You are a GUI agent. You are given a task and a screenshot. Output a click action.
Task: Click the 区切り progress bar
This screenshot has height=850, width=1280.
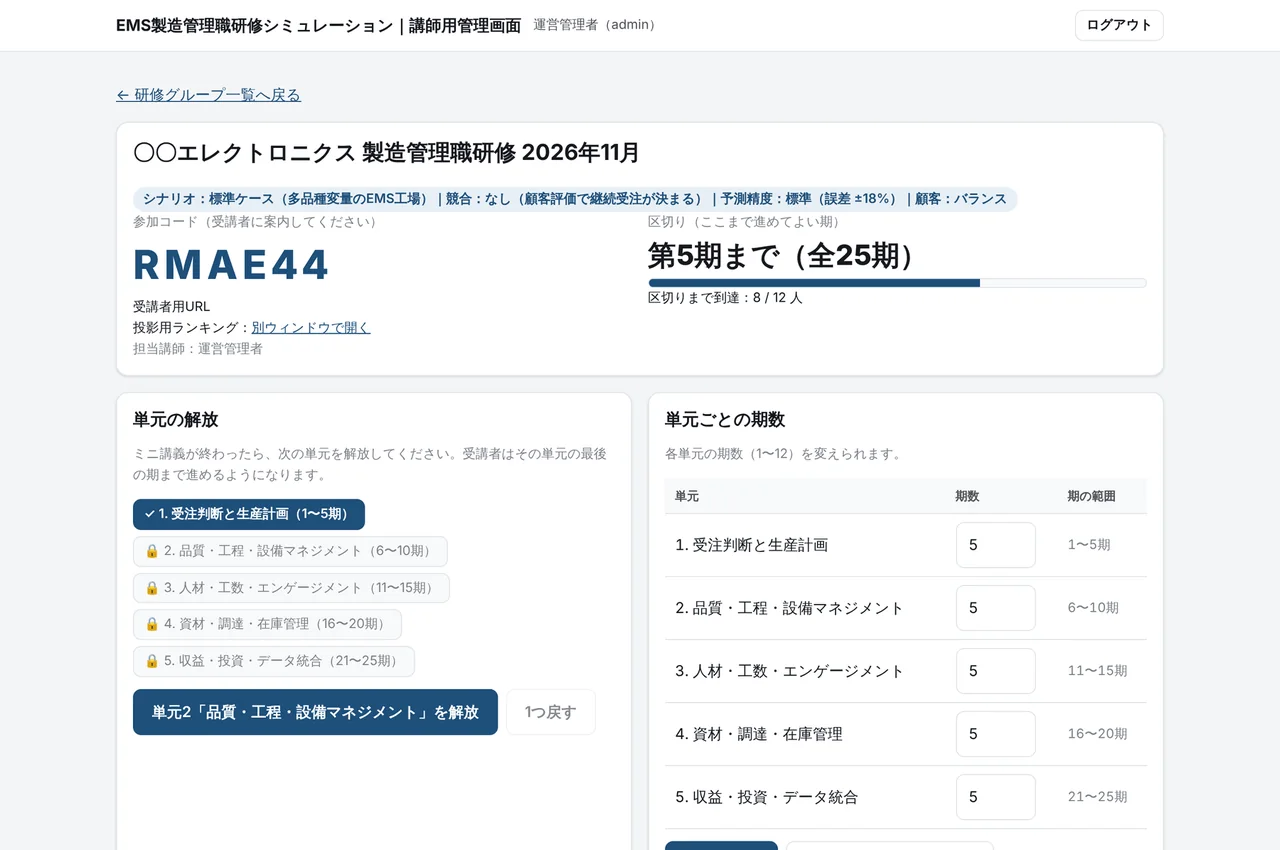point(897,283)
